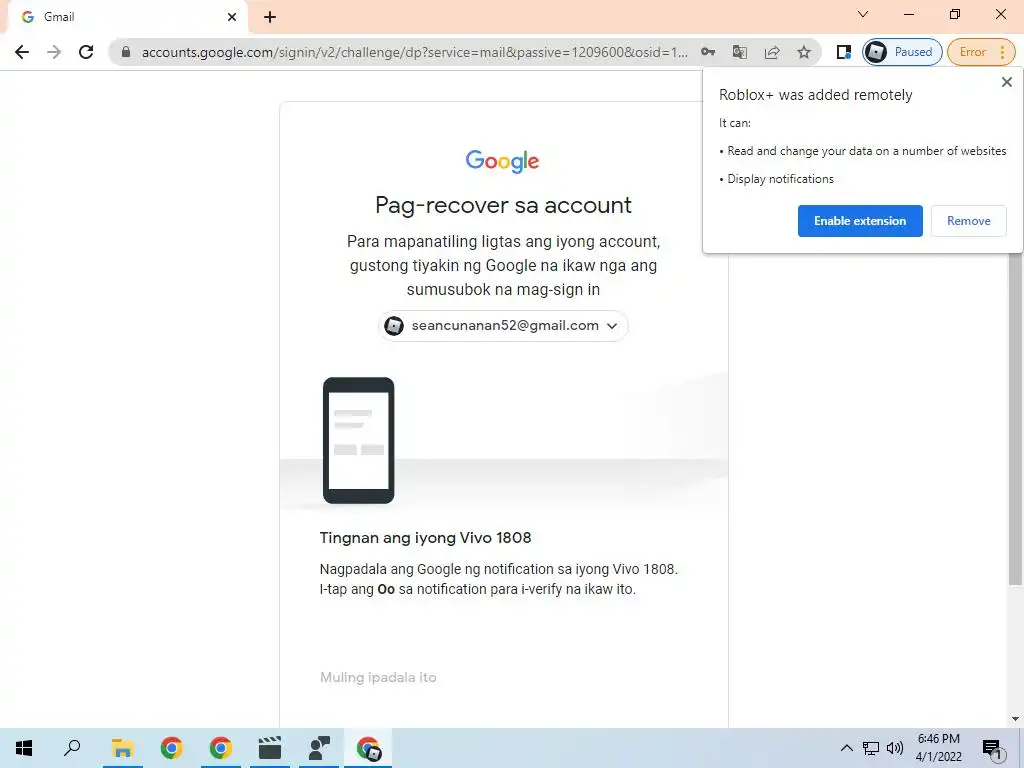Open the clock showing 6:46 PM
The width and height of the screenshot is (1024, 768).
(938, 748)
